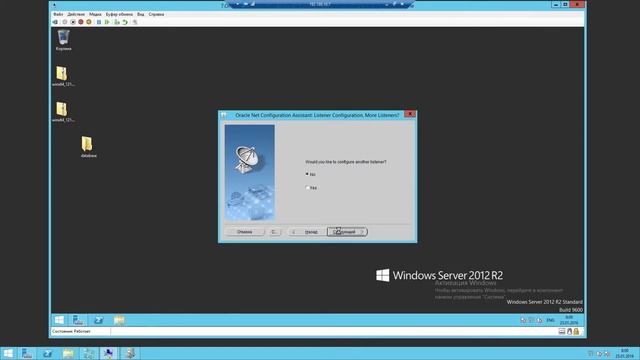640x360 pixels.
Task: Send Ctrl+Alt+Del via the VM toolbar icon
Action: coord(55,22)
